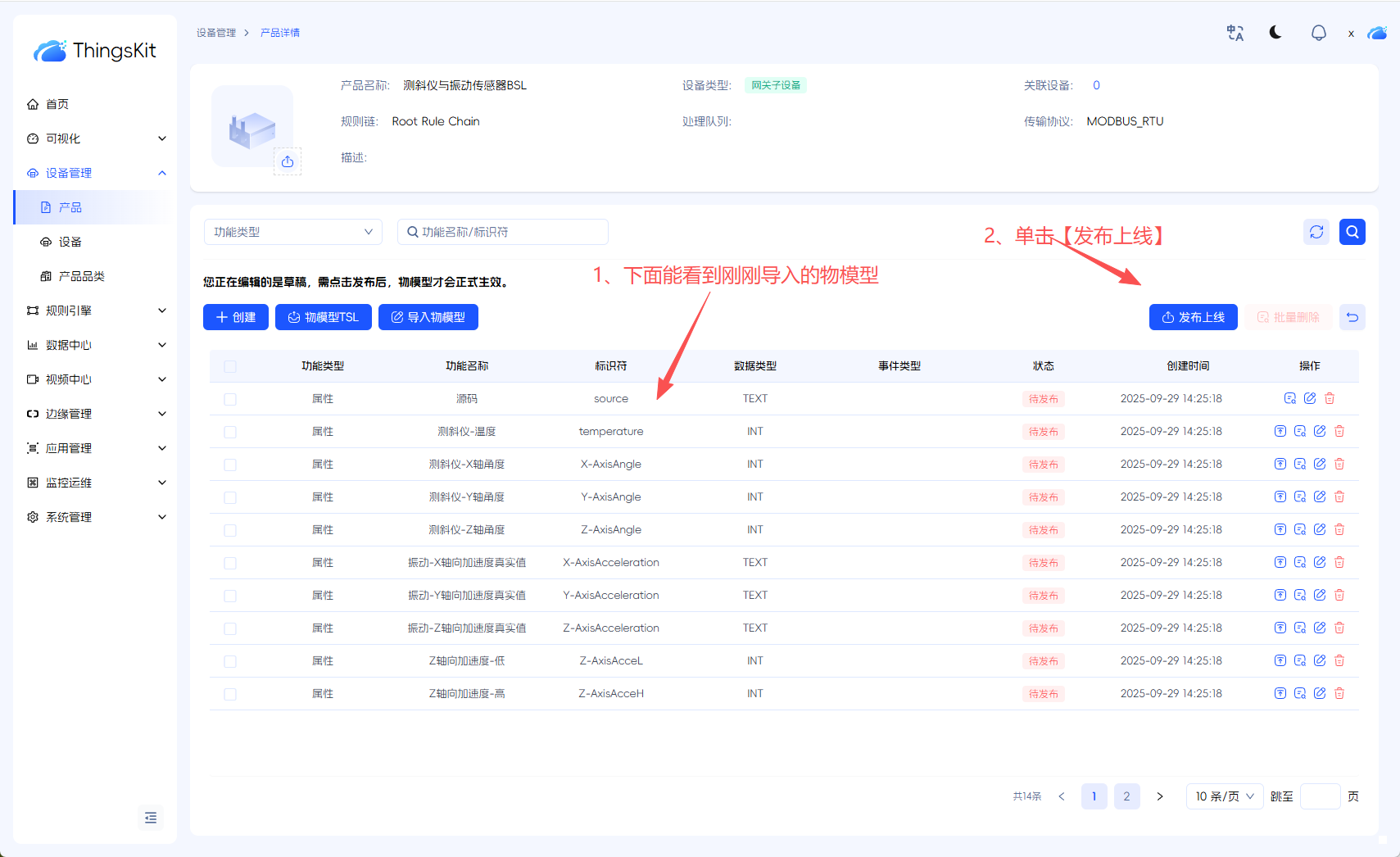This screenshot has height=857, width=1400.
Task: Click the refresh icon above table
Action: [1316, 232]
